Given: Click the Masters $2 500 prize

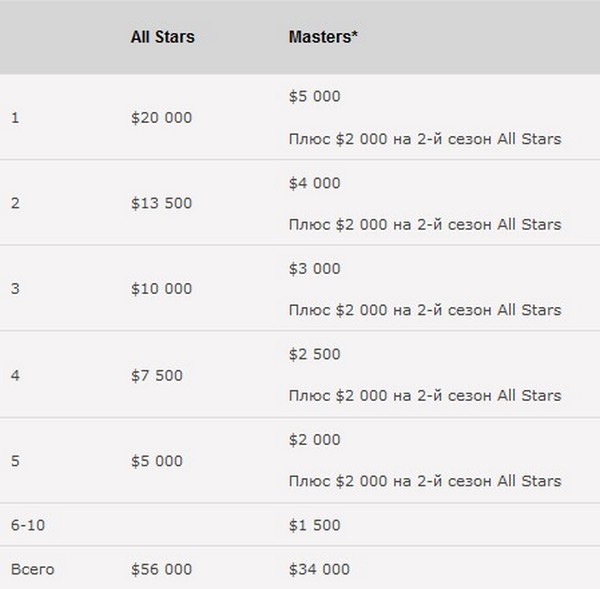Looking at the screenshot, I should pyautogui.click(x=315, y=354).
